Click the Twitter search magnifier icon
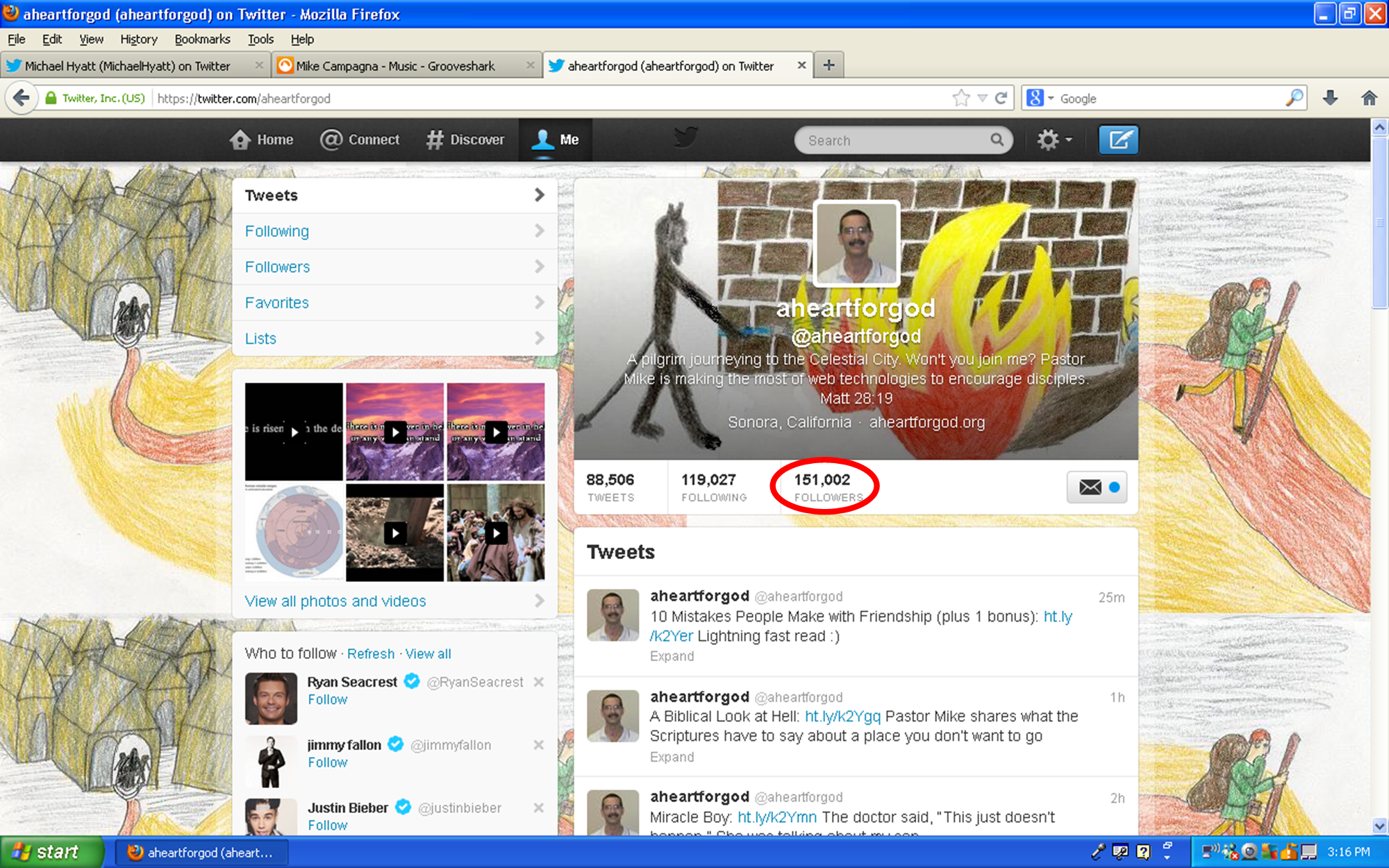 (997, 140)
